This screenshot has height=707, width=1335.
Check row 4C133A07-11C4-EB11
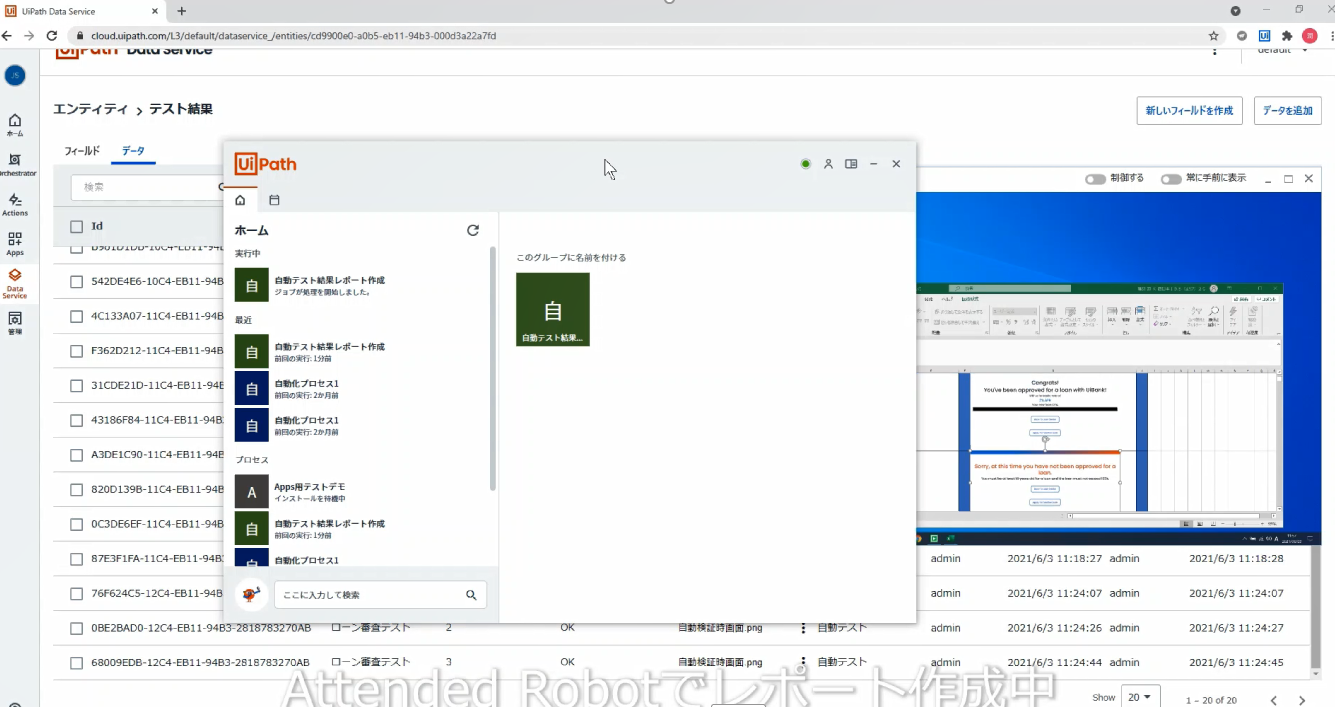(x=77, y=316)
